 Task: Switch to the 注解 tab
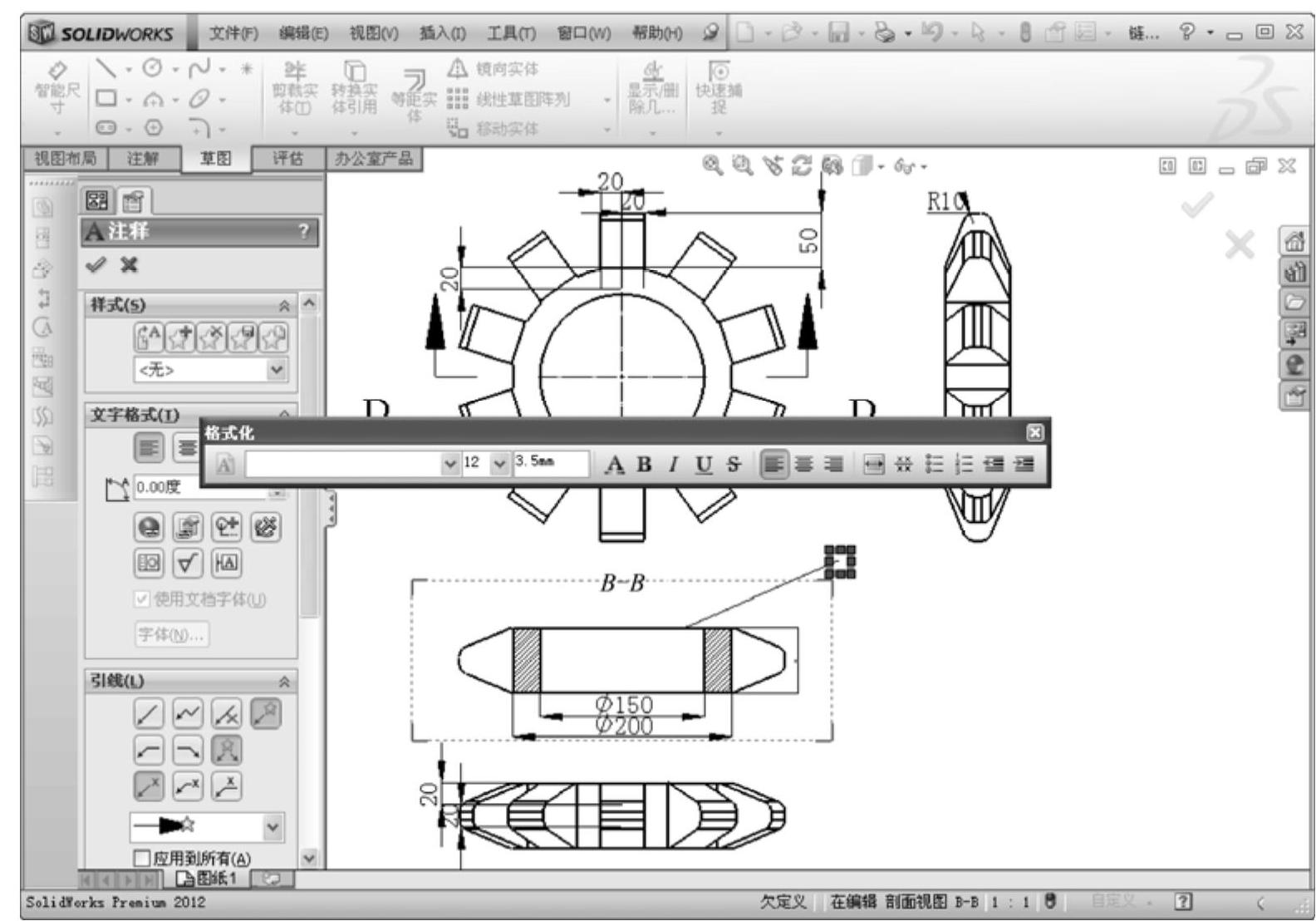click(x=143, y=159)
